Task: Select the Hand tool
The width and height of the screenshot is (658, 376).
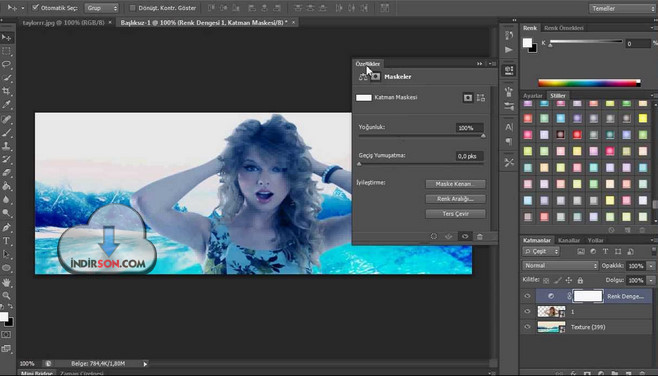Action: pos(6,282)
